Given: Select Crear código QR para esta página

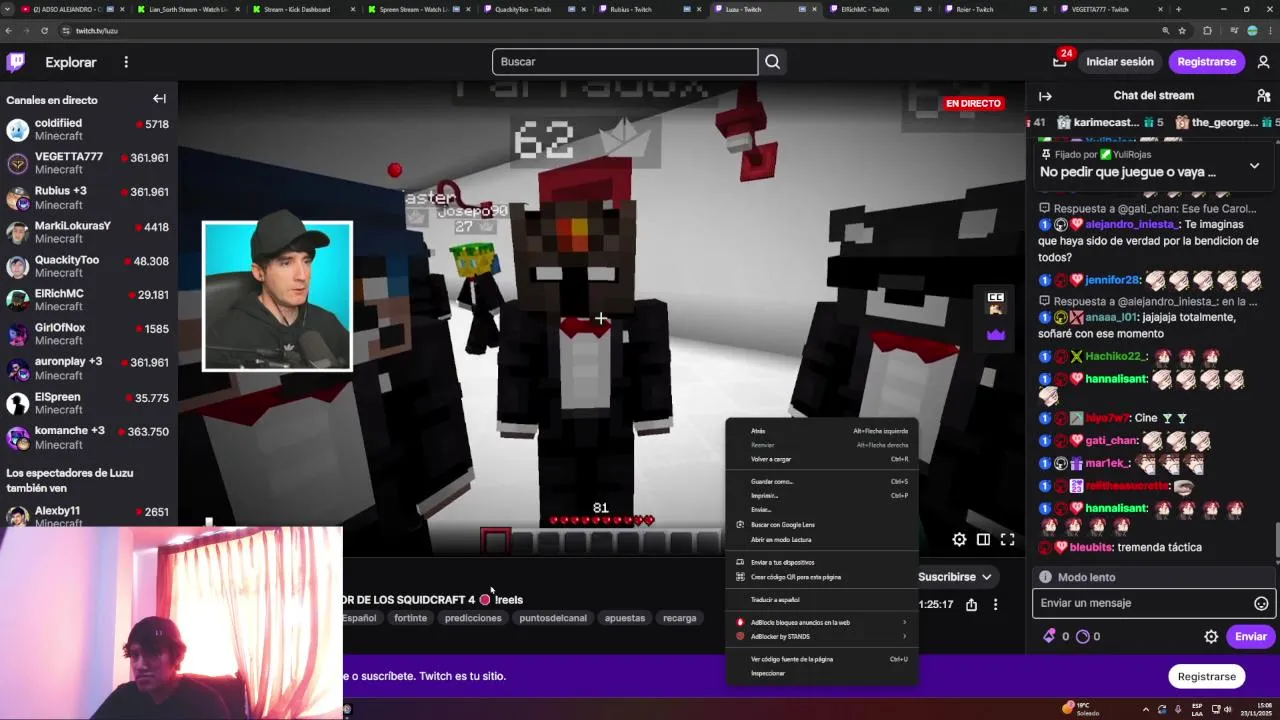Looking at the screenshot, I should point(821,577).
